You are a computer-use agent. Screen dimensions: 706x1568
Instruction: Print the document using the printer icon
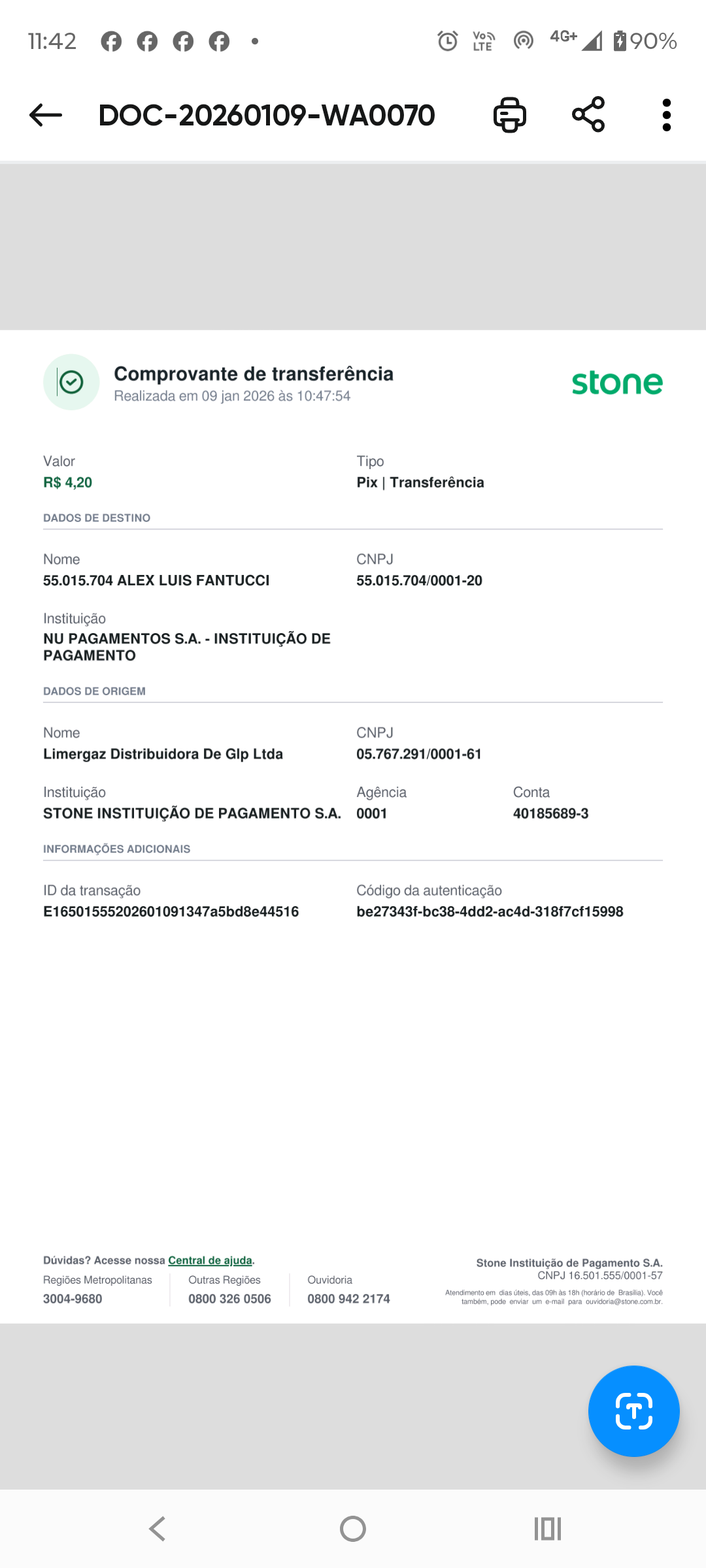click(x=509, y=116)
